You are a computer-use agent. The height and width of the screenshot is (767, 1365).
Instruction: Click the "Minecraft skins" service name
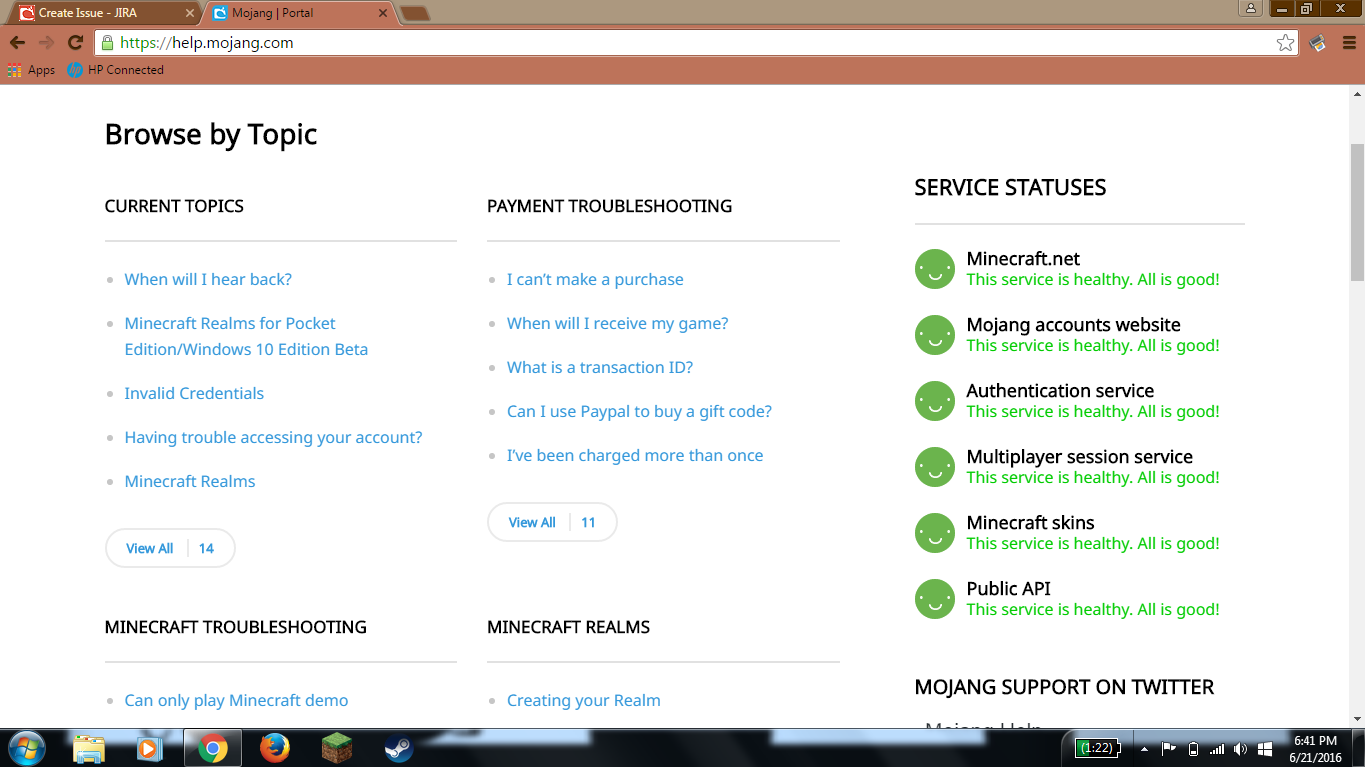click(x=1030, y=523)
